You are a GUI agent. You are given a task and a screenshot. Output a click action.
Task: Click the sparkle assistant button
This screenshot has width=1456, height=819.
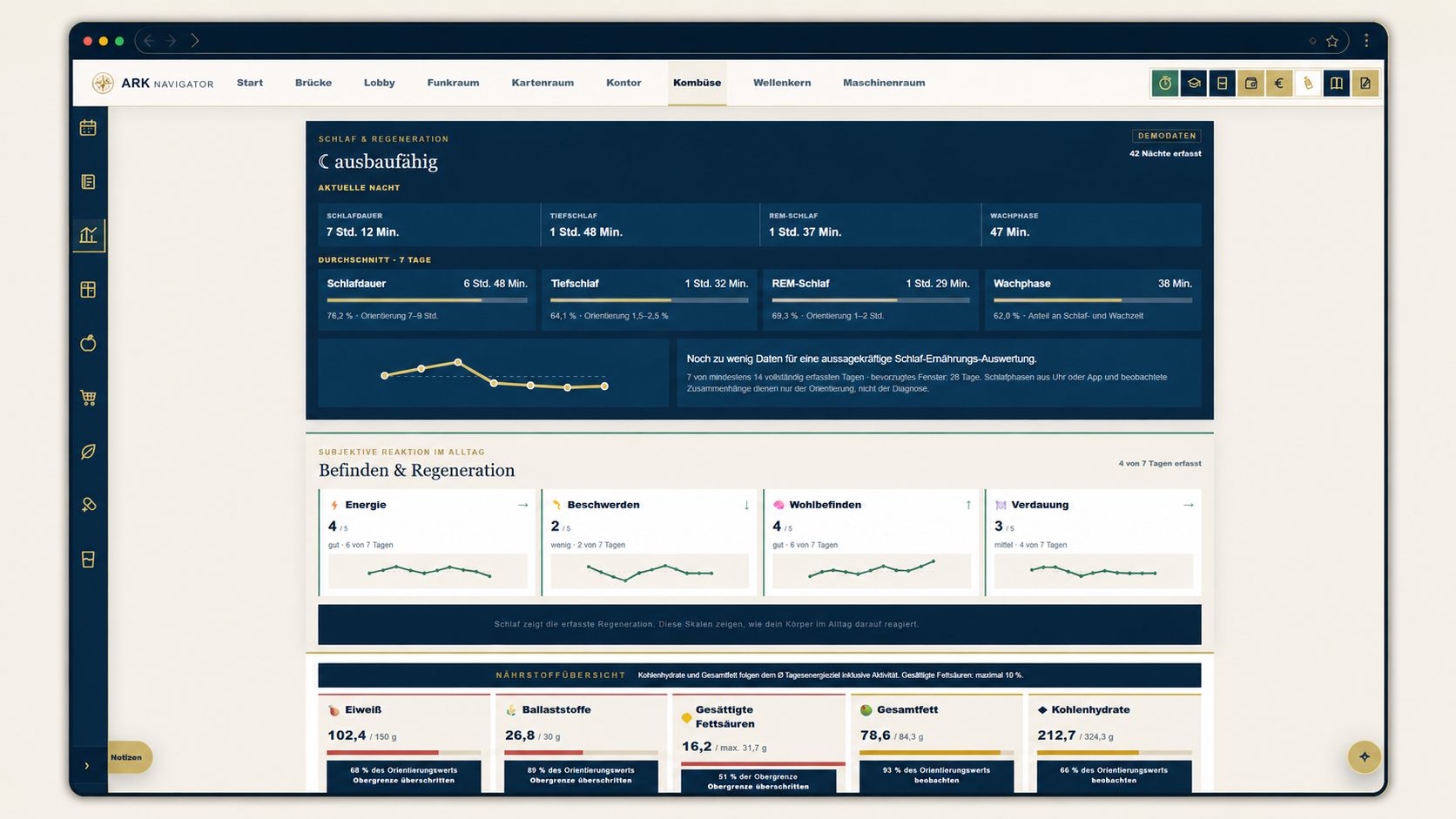1364,756
